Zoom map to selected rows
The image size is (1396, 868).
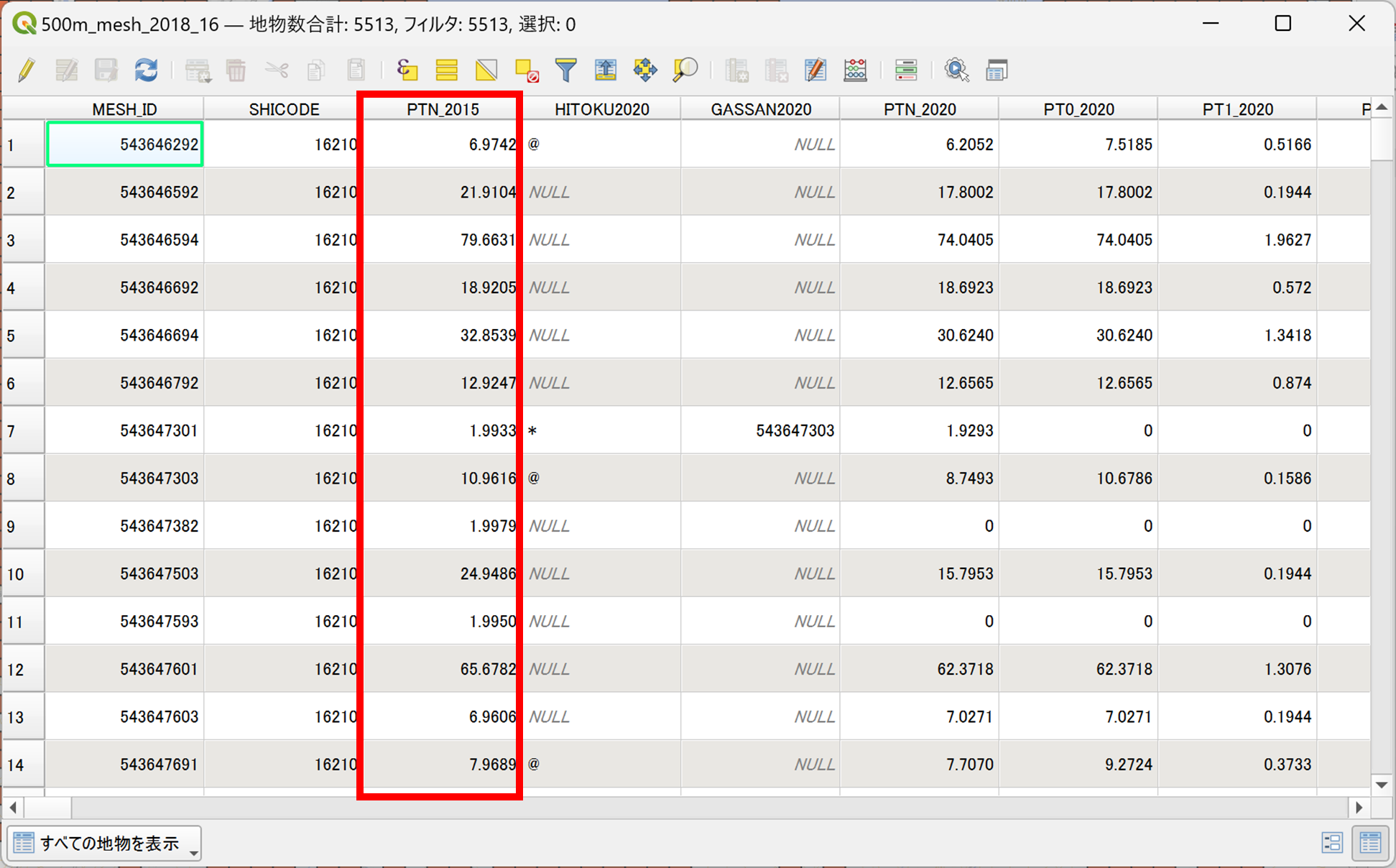[685, 70]
